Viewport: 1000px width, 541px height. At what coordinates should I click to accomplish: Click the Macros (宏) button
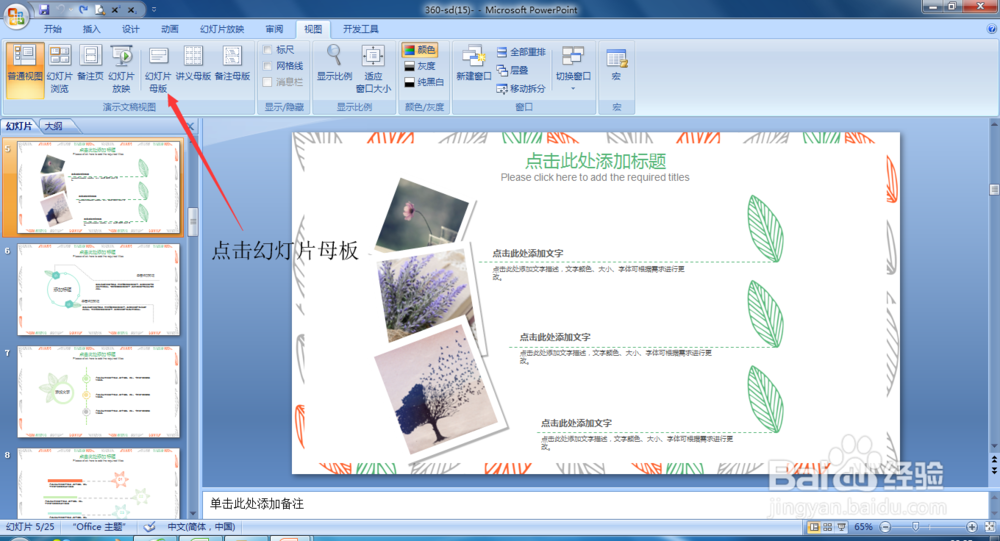(x=616, y=64)
